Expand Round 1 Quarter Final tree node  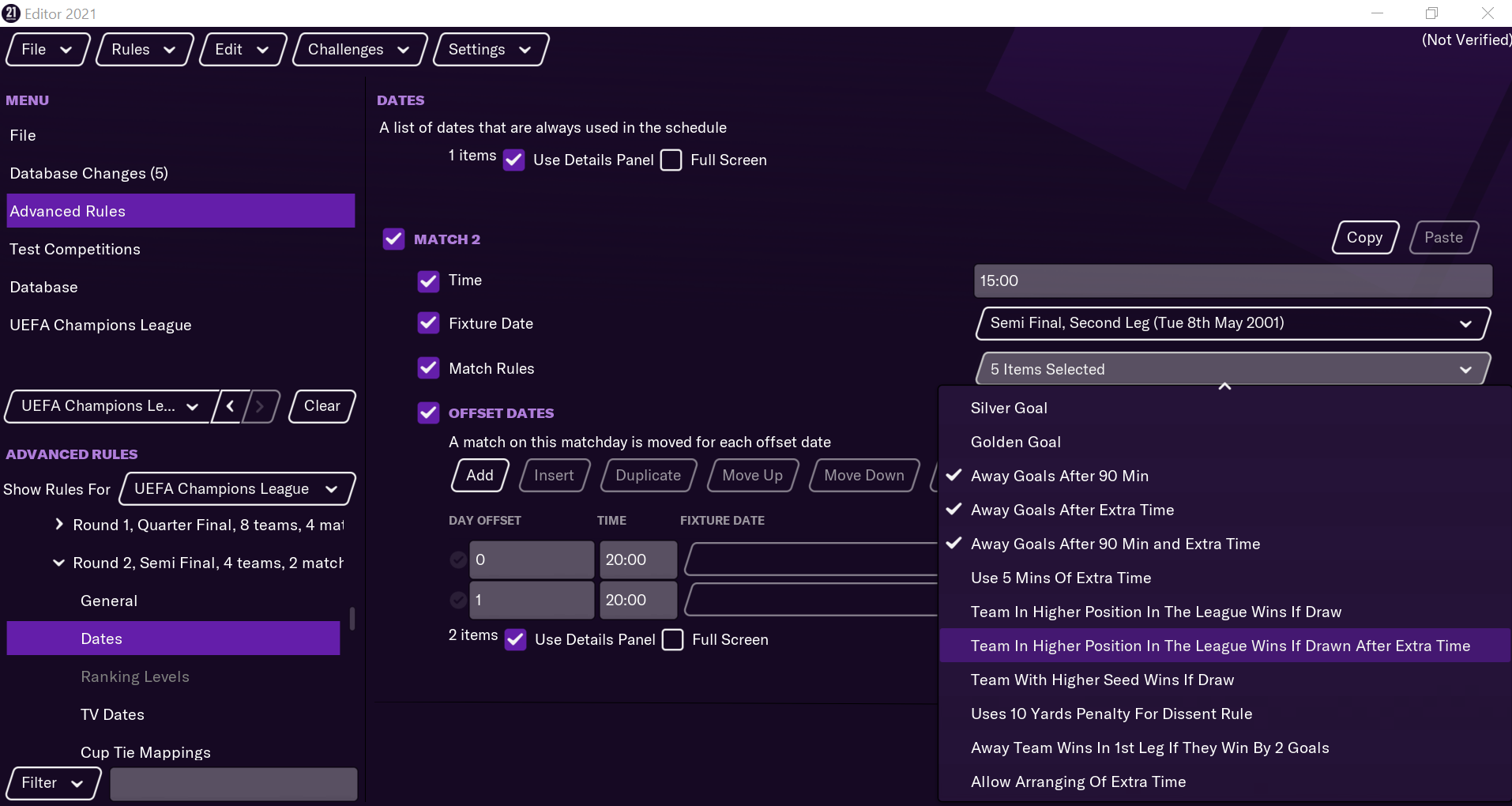coord(59,525)
